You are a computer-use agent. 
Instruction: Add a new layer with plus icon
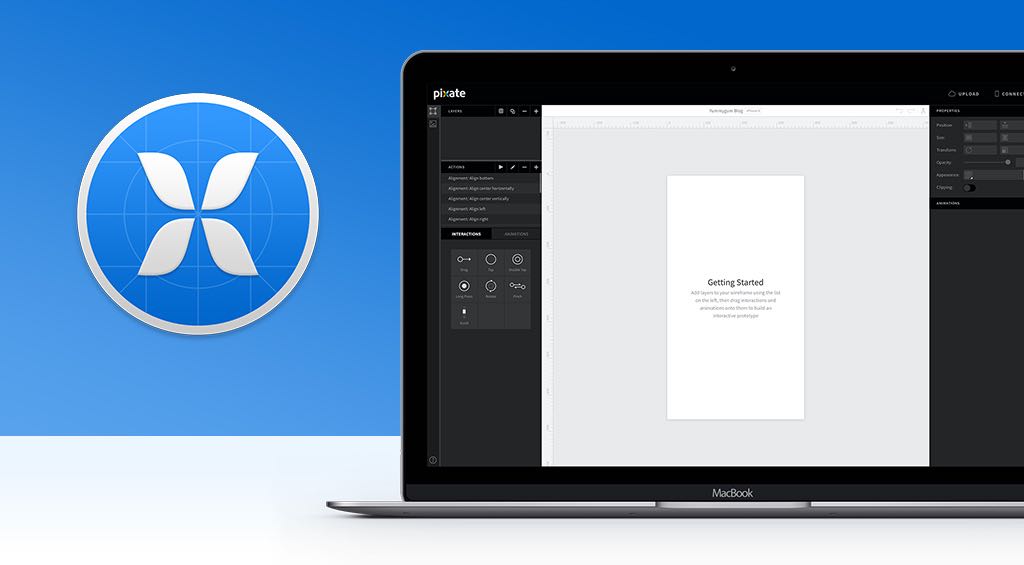[536, 111]
